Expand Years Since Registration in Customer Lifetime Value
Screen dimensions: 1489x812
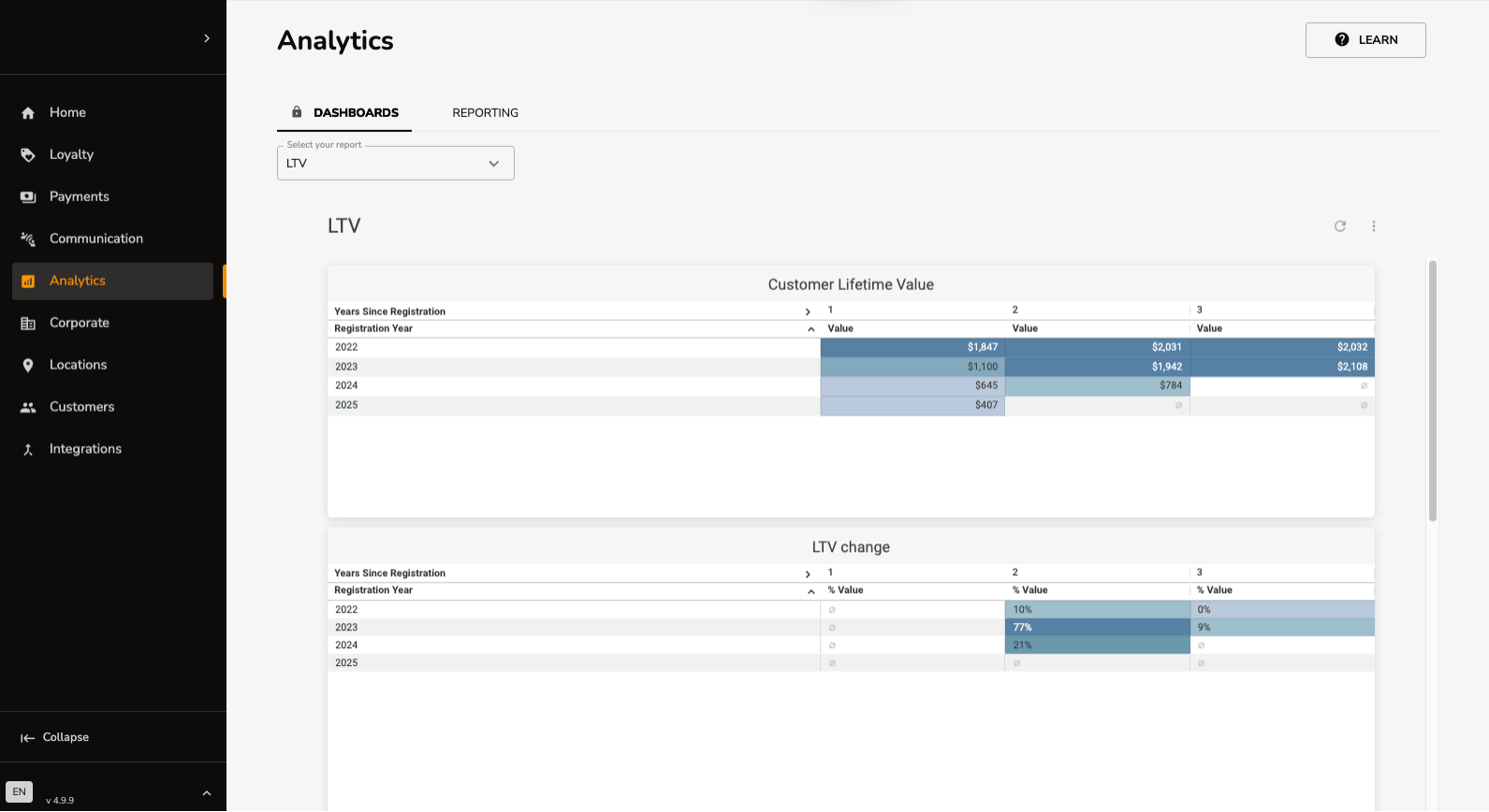coord(808,312)
